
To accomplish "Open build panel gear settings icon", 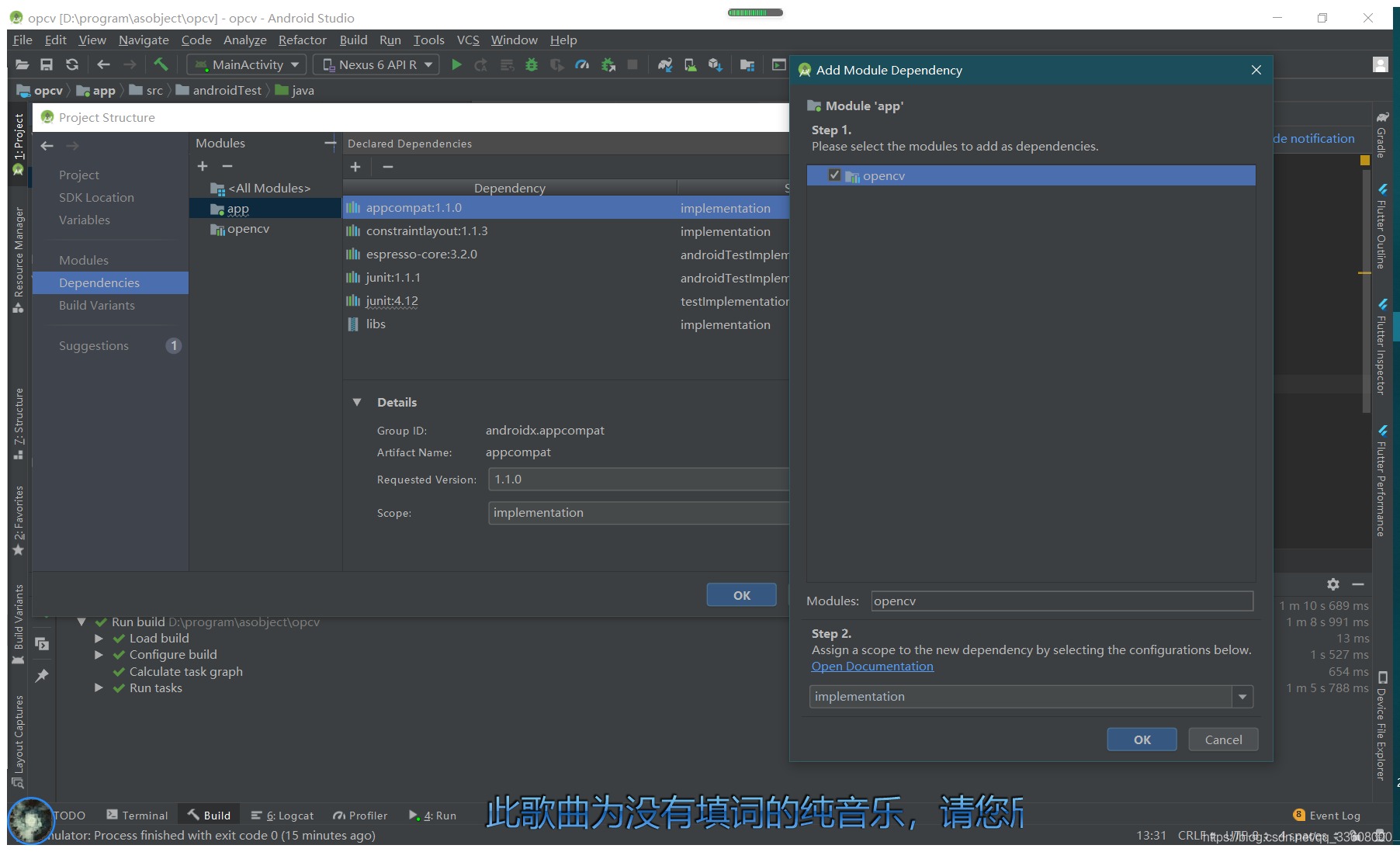I will (1333, 584).
